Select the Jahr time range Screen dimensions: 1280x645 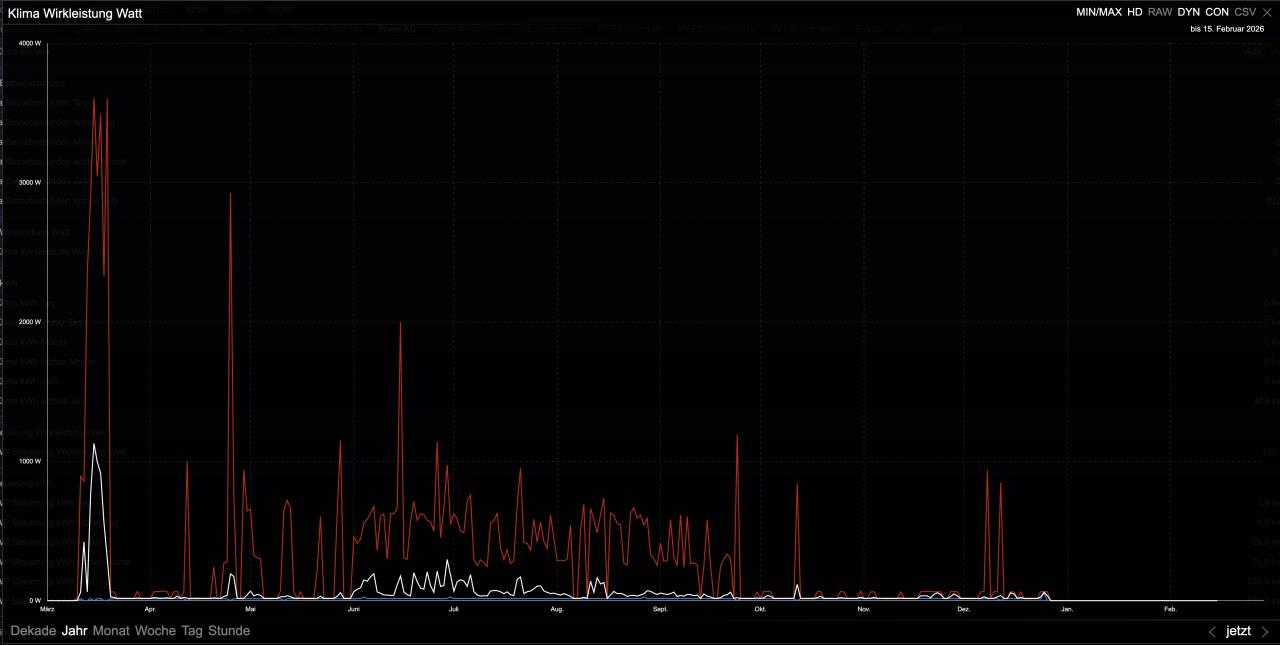(75, 631)
